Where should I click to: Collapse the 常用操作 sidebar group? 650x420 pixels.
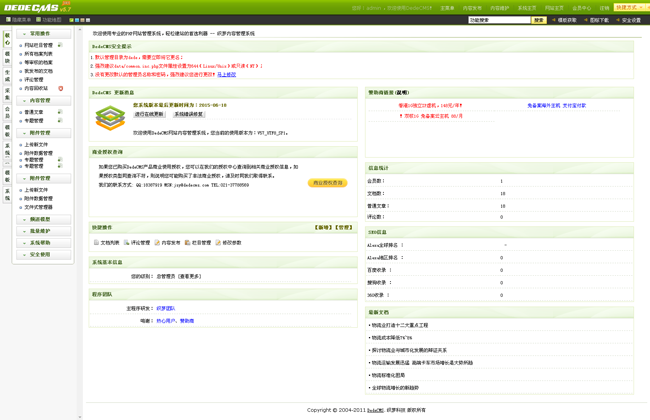tap(44, 34)
